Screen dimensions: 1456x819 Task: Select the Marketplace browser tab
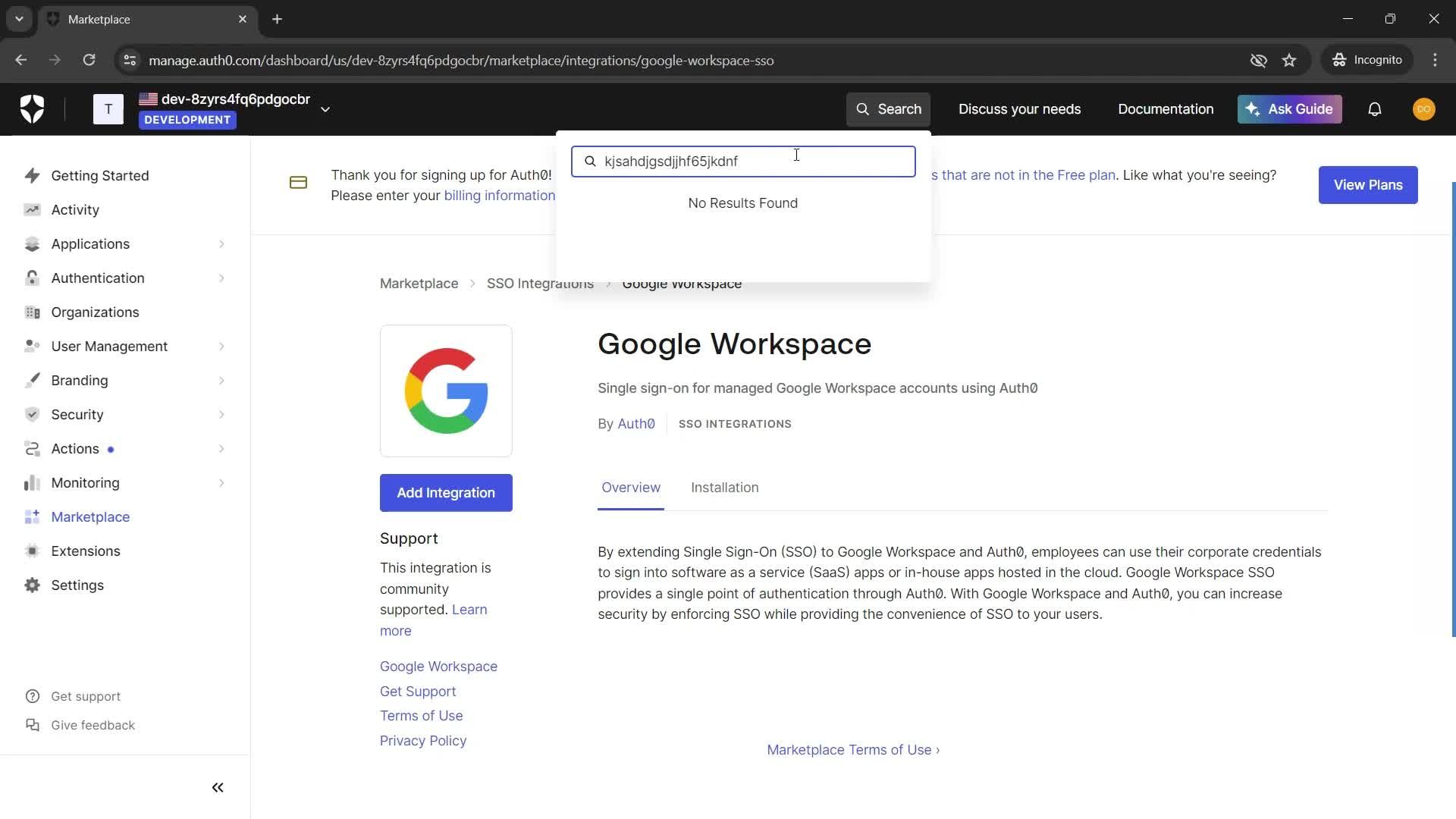click(146, 19)
